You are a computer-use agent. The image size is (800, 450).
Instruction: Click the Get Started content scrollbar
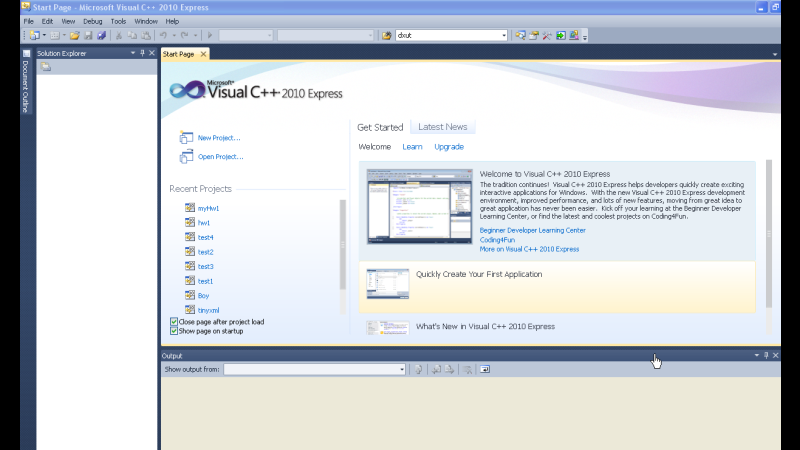[769, 234]
